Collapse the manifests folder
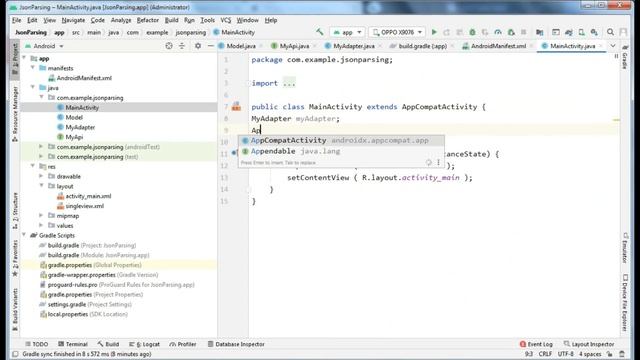 click(33, 68)
